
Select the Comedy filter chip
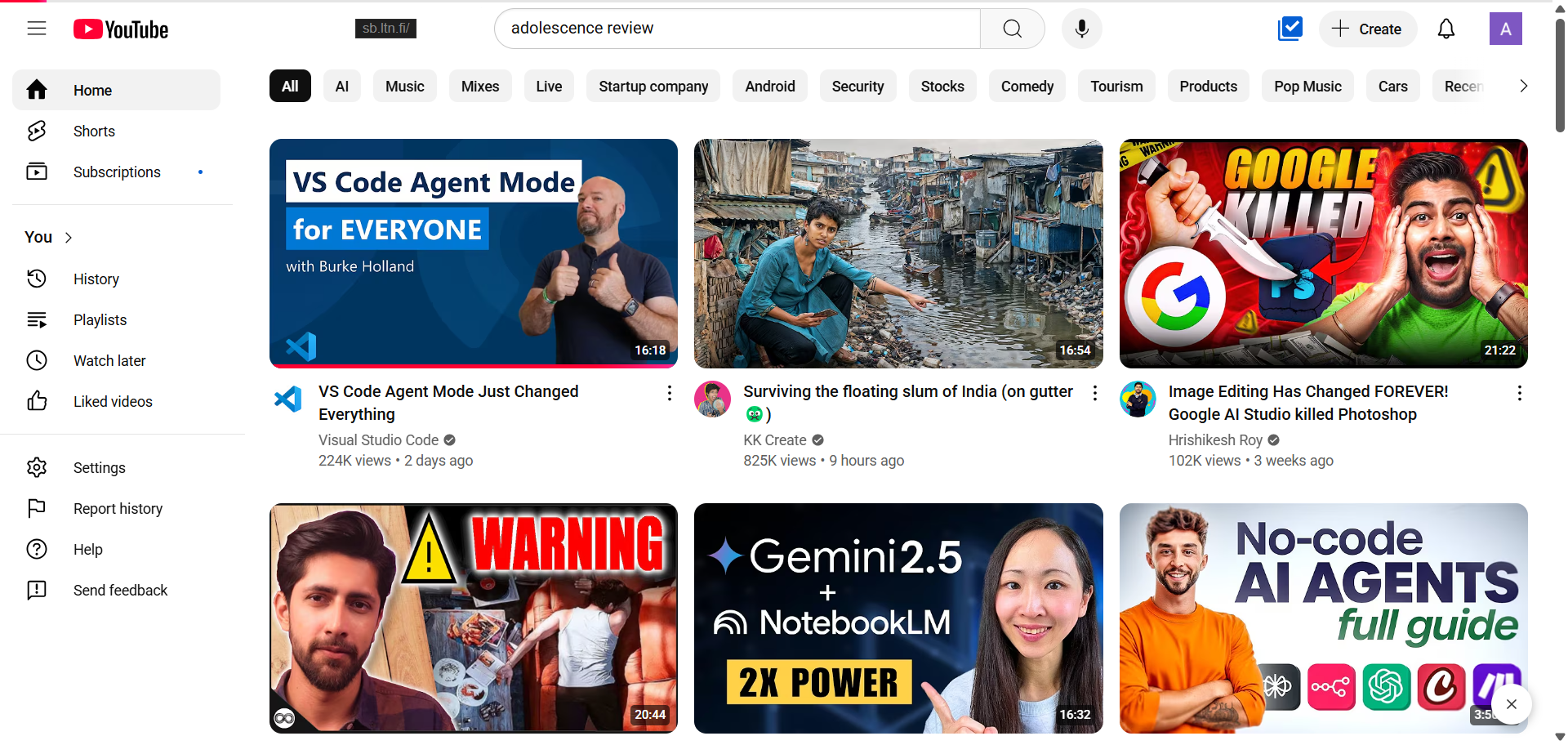pyautogui.click(x=1027, y=86)
